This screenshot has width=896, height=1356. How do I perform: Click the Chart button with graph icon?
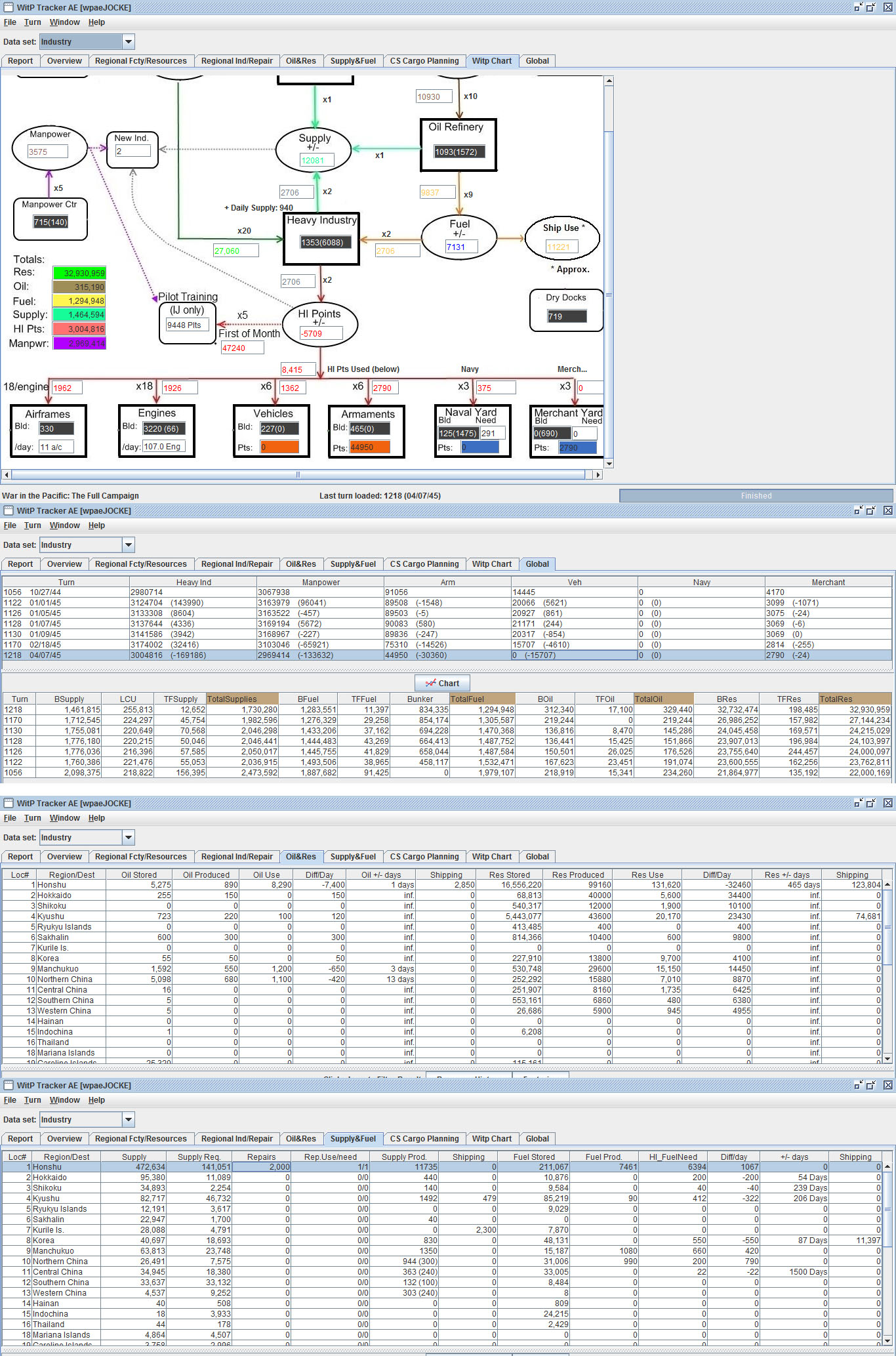pos(442,683)
